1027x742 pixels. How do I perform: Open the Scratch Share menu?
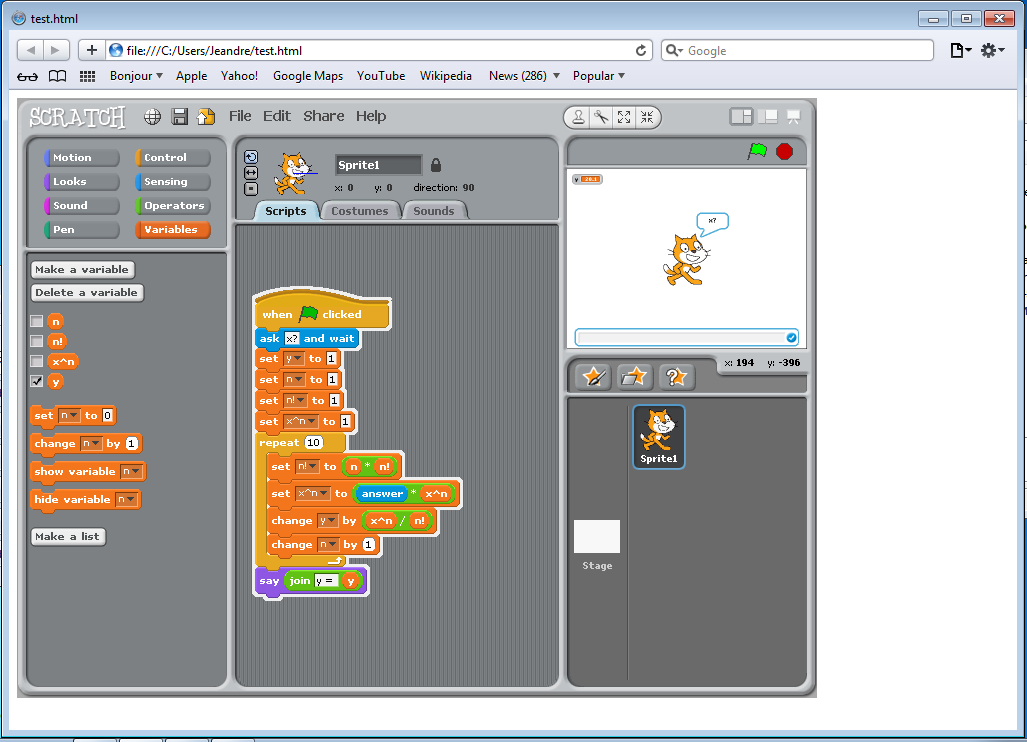coord(324,117)
